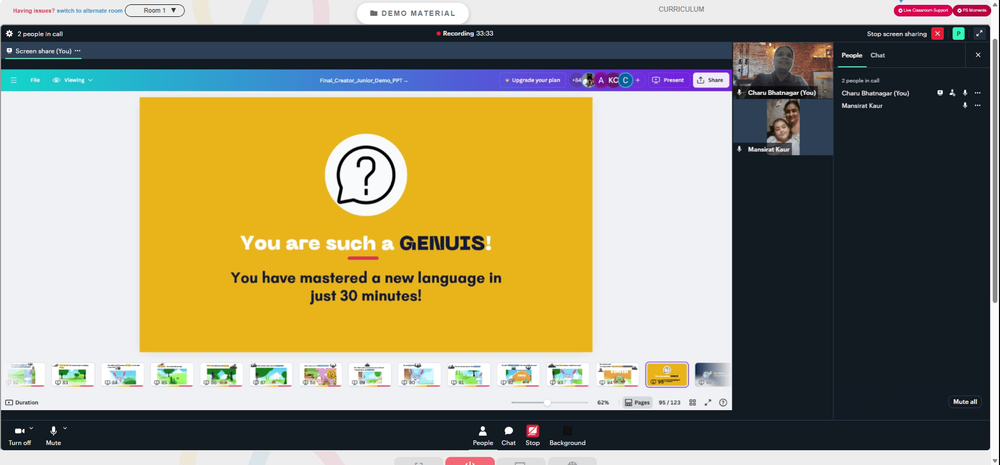Toggle full screen for the call window
The width and height of the screenshot is (1000, 465).
pyautogui.click(x=979, y=34)
